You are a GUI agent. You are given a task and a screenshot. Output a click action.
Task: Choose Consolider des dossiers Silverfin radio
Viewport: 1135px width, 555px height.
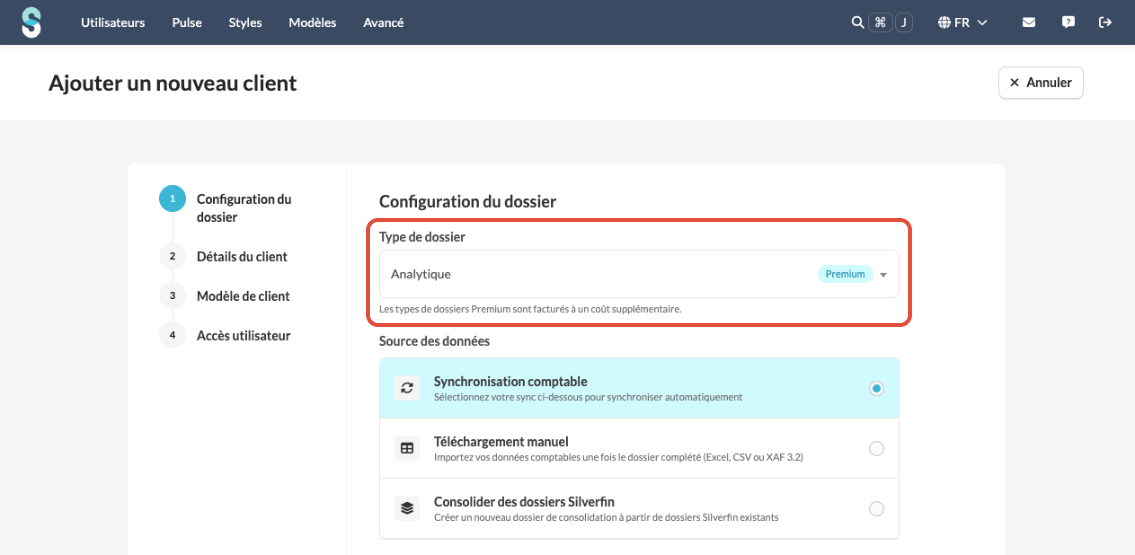[x=877, y=509]
